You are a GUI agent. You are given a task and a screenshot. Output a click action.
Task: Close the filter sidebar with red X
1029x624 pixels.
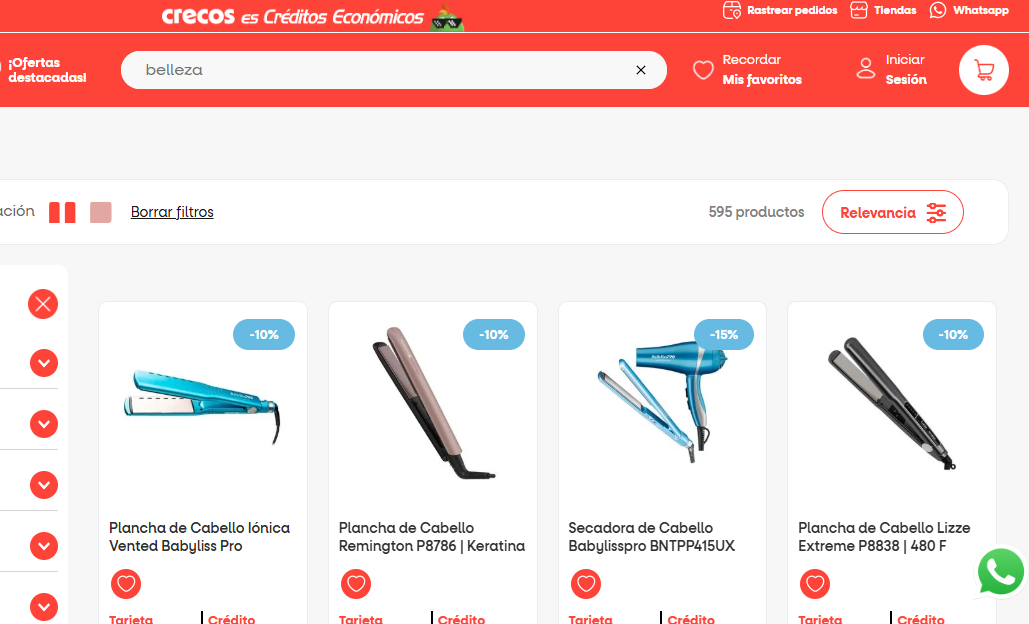coord(43,304)
